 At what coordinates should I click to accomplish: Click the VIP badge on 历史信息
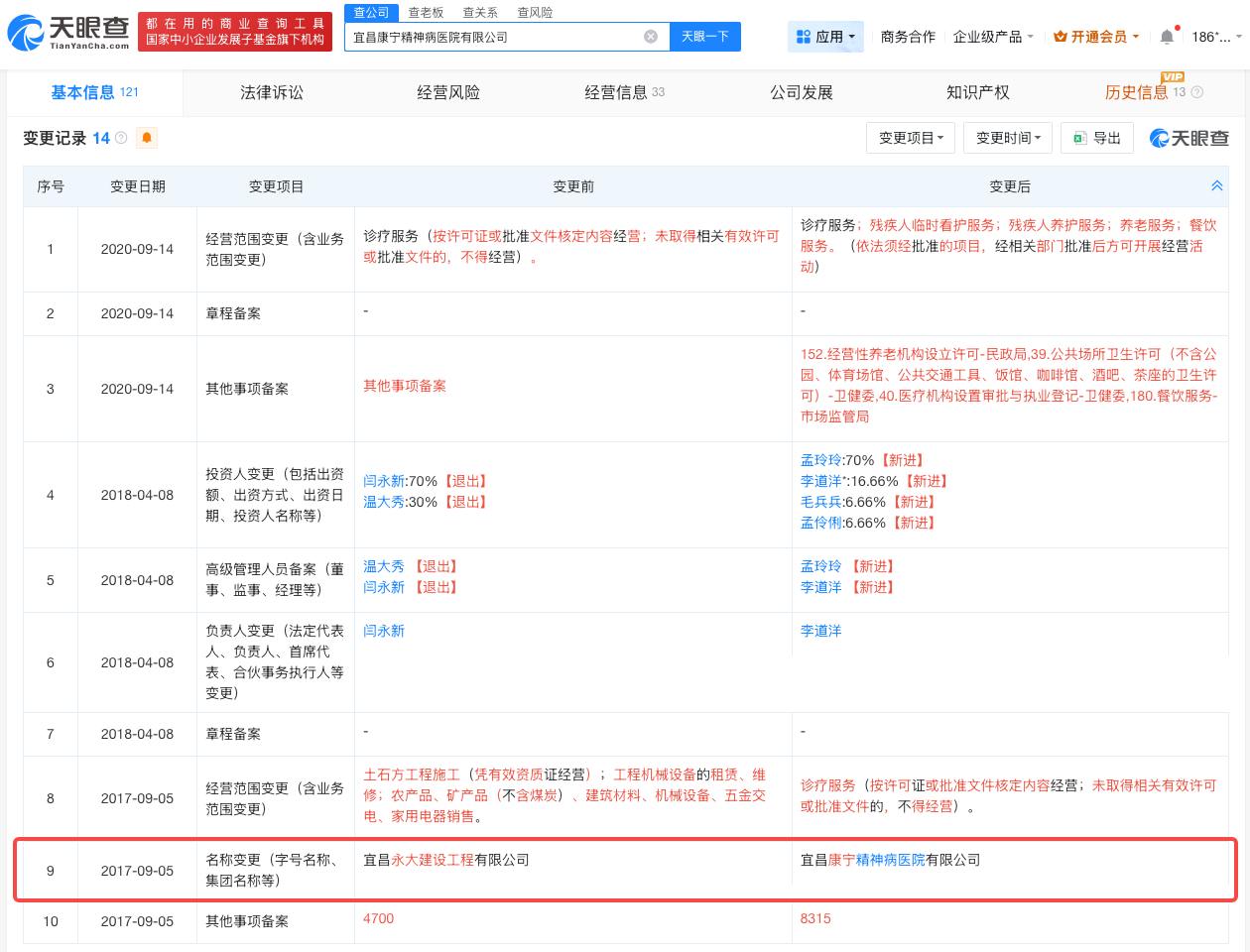tap(1172, 75)
